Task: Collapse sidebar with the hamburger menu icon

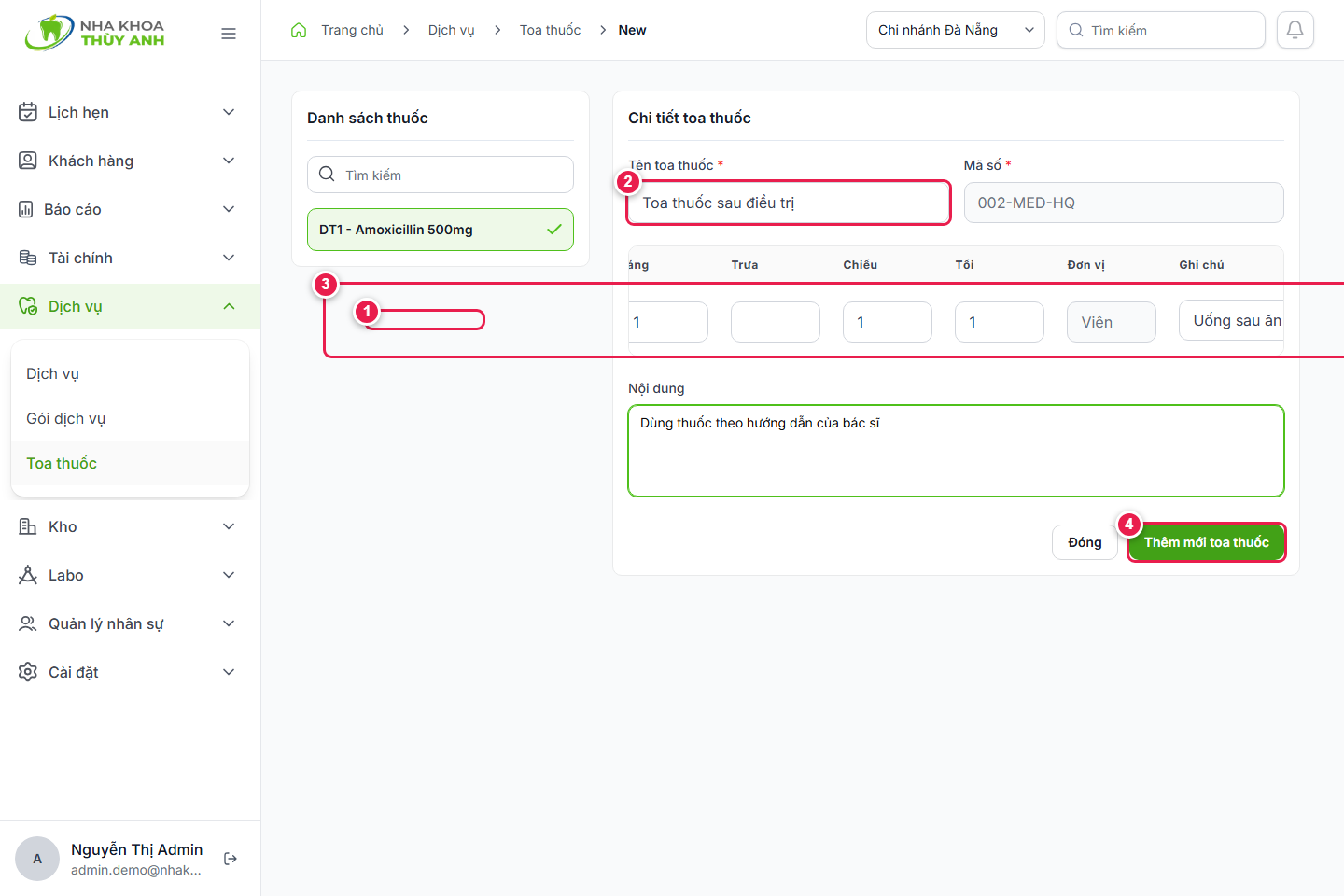Action: [229, 34]
